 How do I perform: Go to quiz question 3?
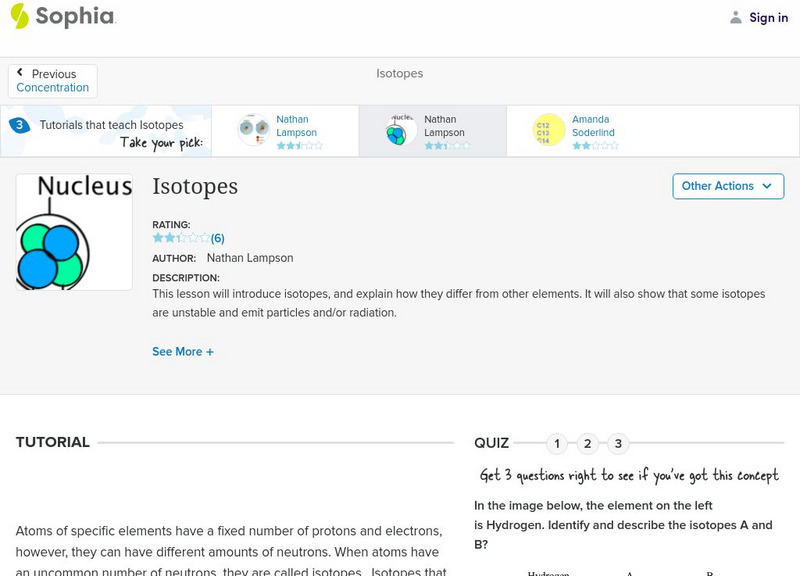pos(619,444)
